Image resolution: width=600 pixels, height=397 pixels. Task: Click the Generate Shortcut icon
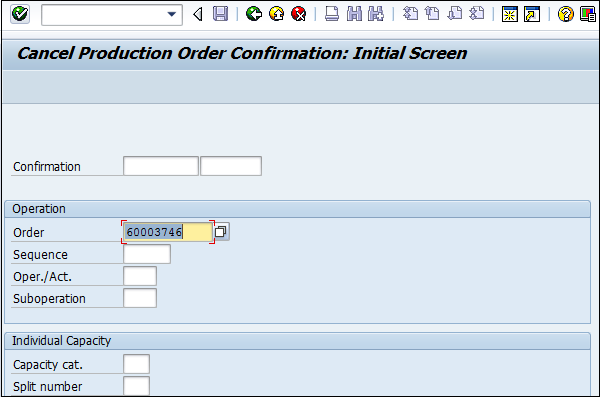click(x=532, y=14)
